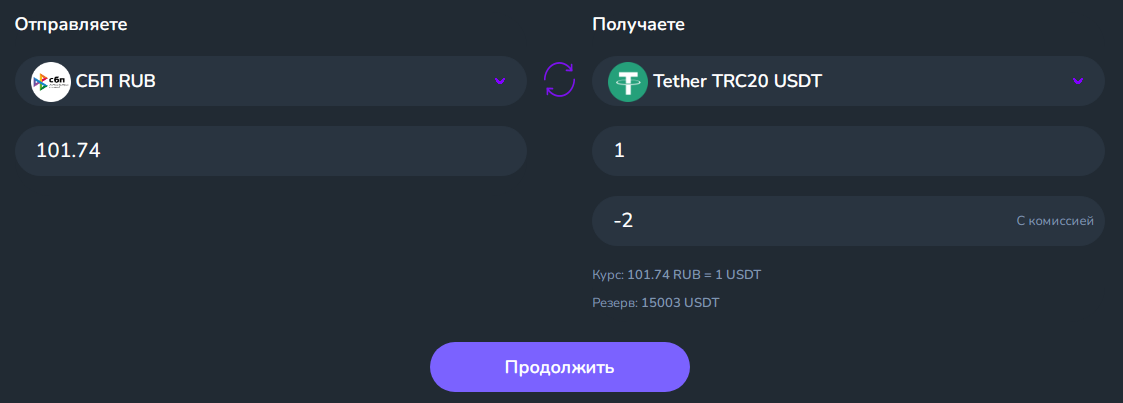The height and width of the screenshot is (403, 1123).
Task: Select the СБП RUB text label
Action: pos(115,82)
